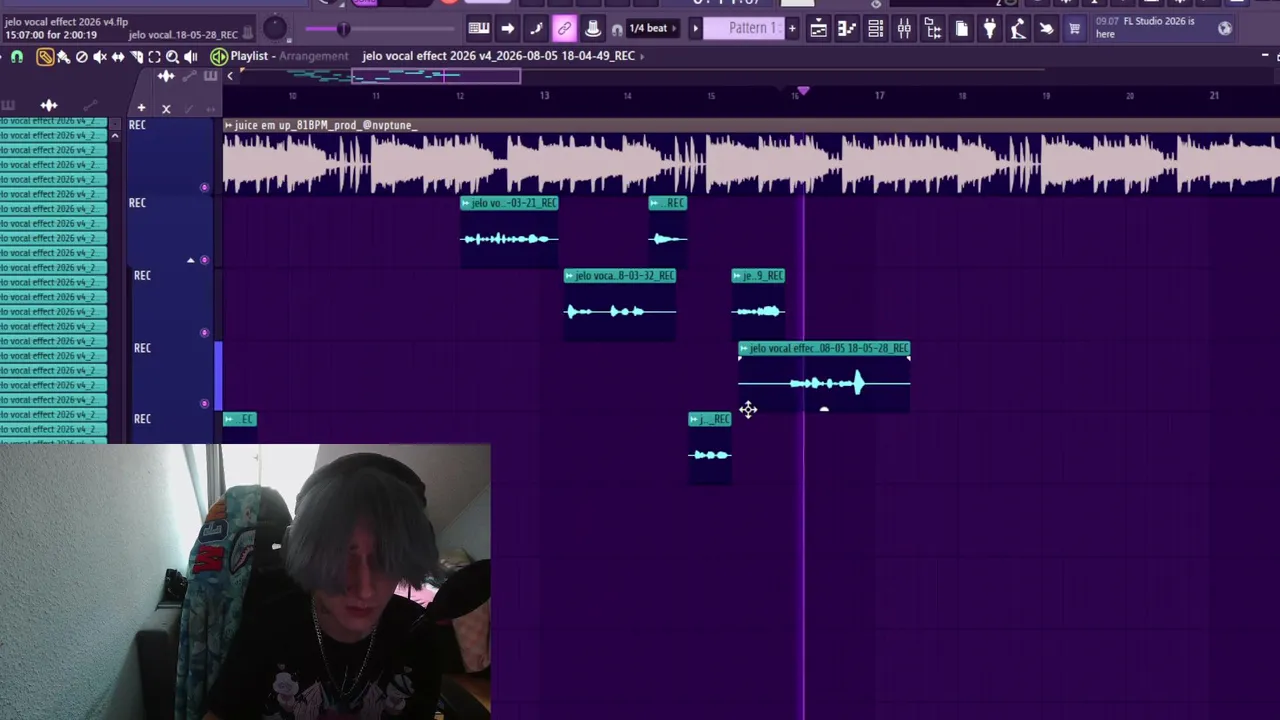Mute the second REC track
This screenshot has width=1280, height=720.
204,260
